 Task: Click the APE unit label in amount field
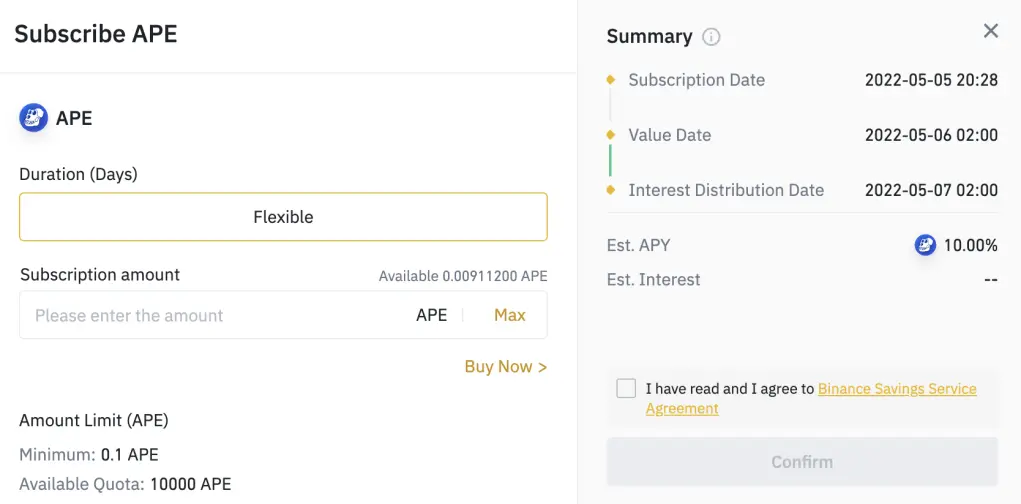point(432,315)
